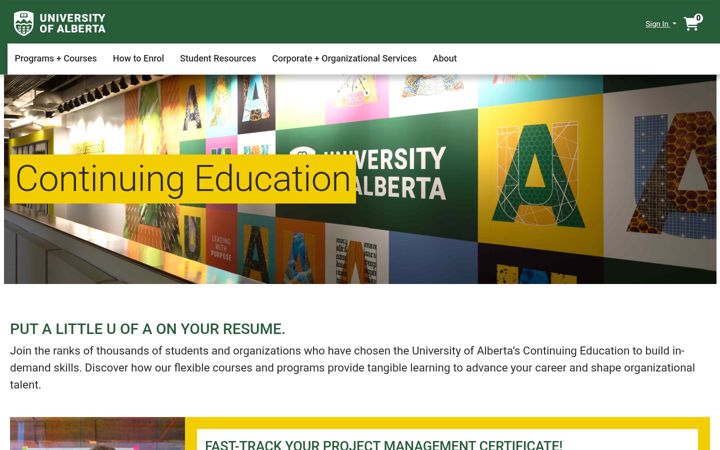Click the University of Alberta wordmark text
The width and height of the screenshot is (720, 450).
click(73, 23)
